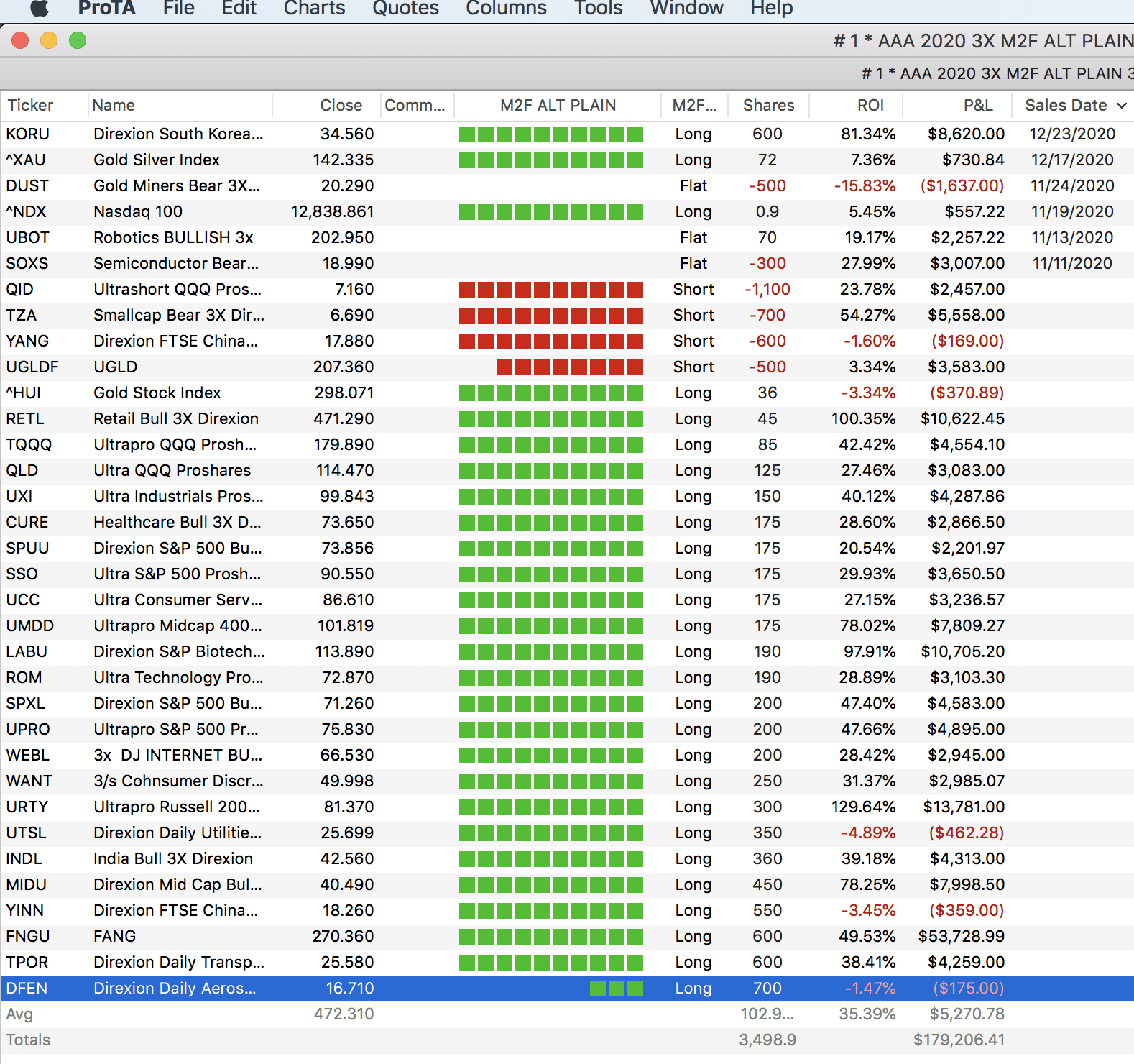The image size is (1134, 1064).
Task: Open the Charts menu
Action: click(315, 8)
